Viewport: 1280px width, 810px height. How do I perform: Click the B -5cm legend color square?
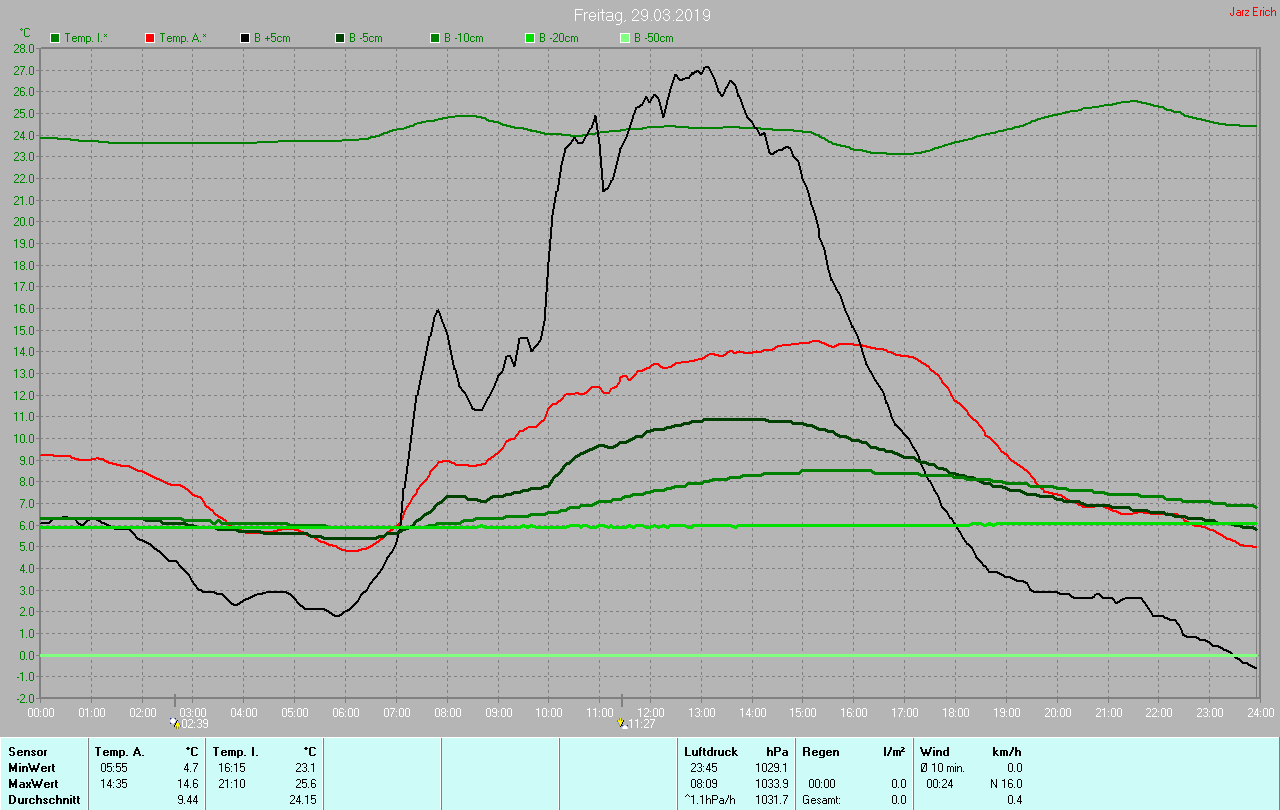339,38
